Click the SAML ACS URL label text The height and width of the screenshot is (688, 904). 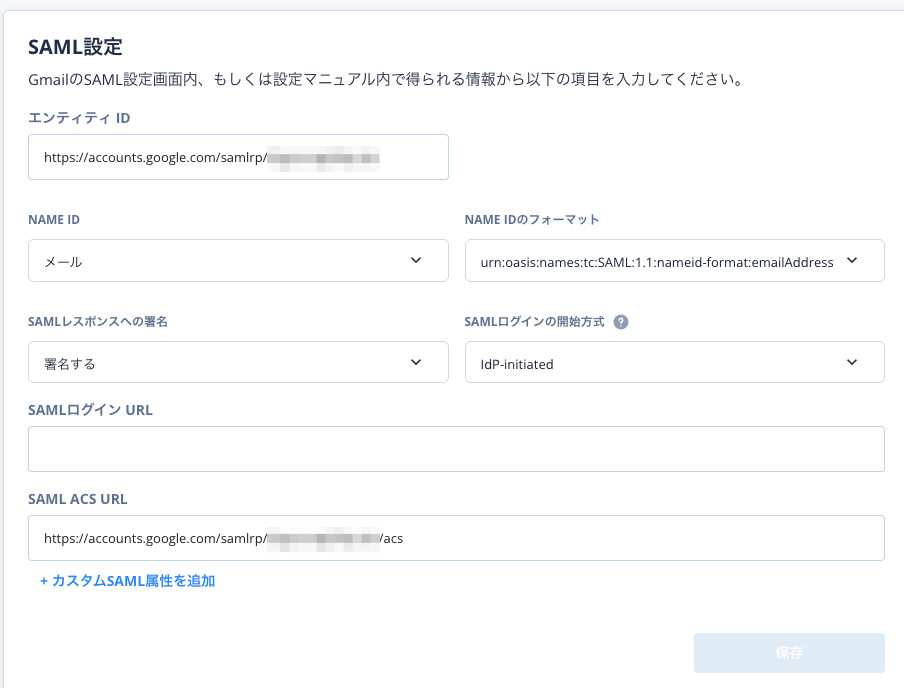tap(78, 498)
